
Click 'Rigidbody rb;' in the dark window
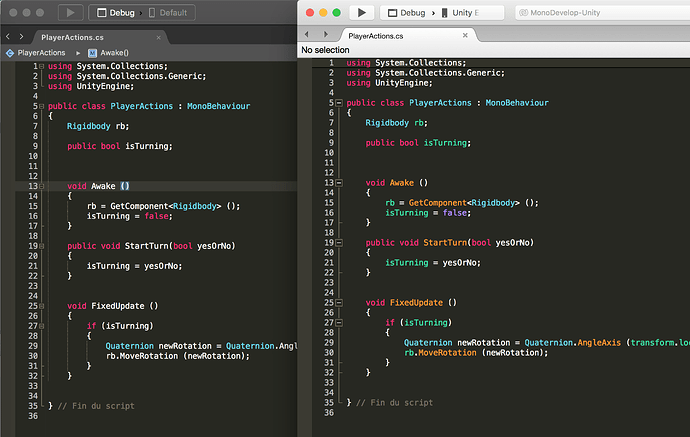click(98, 126)
